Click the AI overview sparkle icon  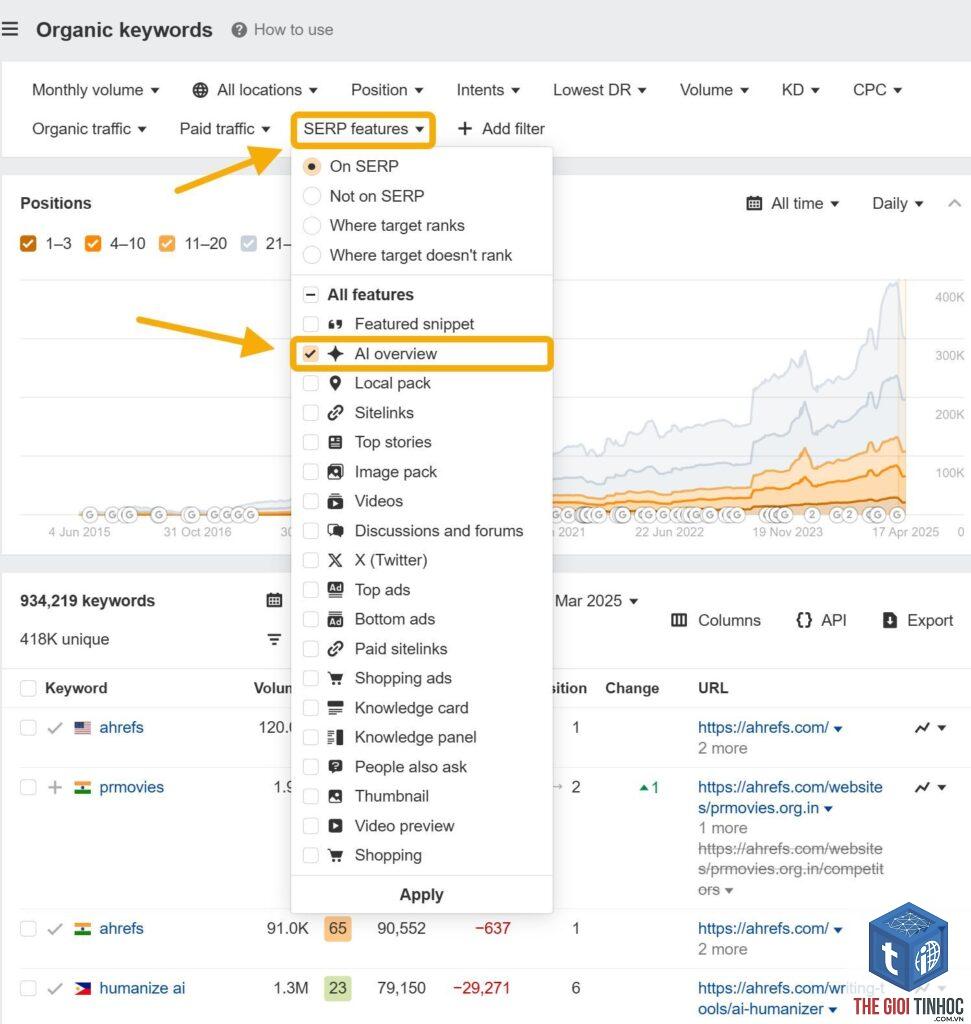[x=335, y=354]
